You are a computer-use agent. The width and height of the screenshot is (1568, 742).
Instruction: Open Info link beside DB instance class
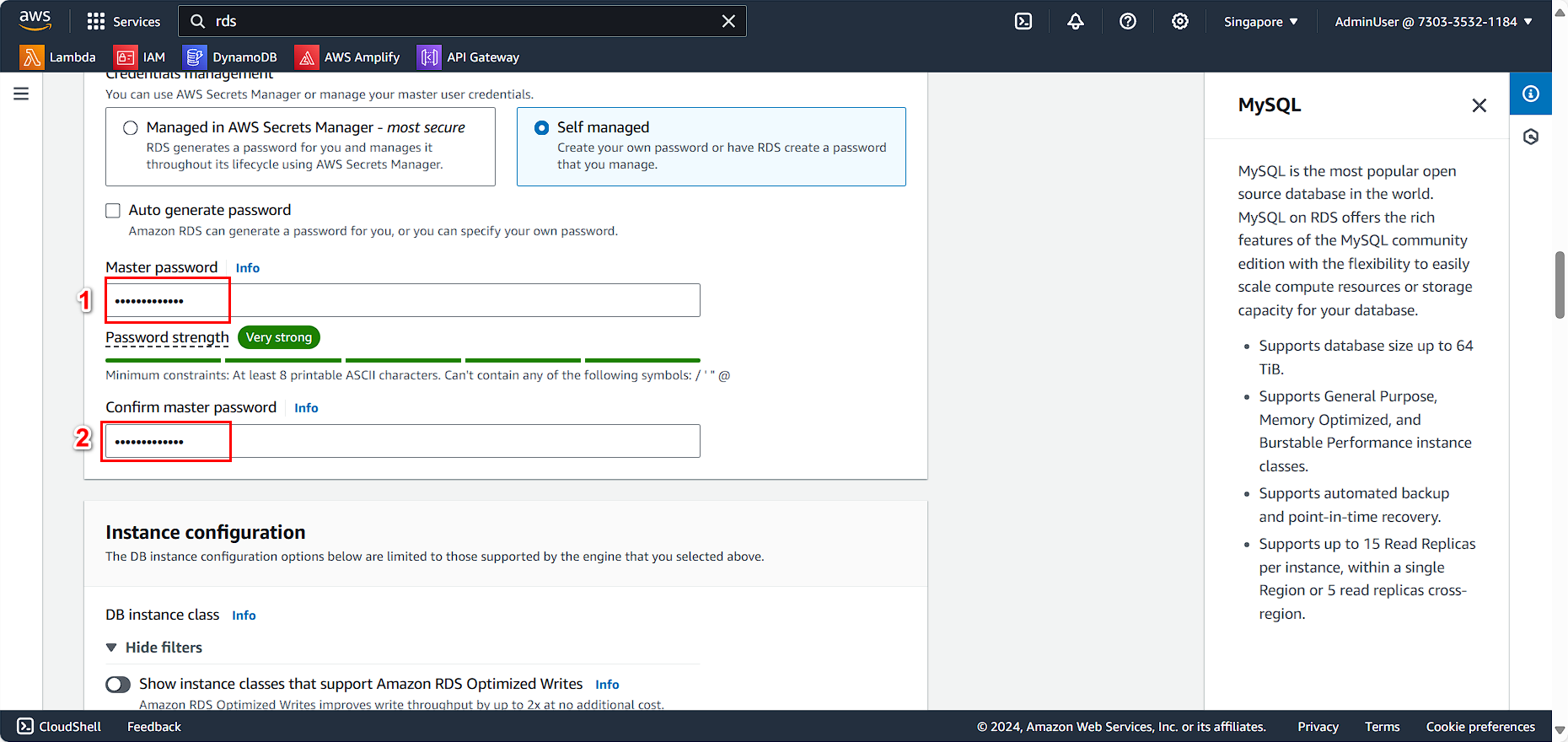[x=244, y=616]
